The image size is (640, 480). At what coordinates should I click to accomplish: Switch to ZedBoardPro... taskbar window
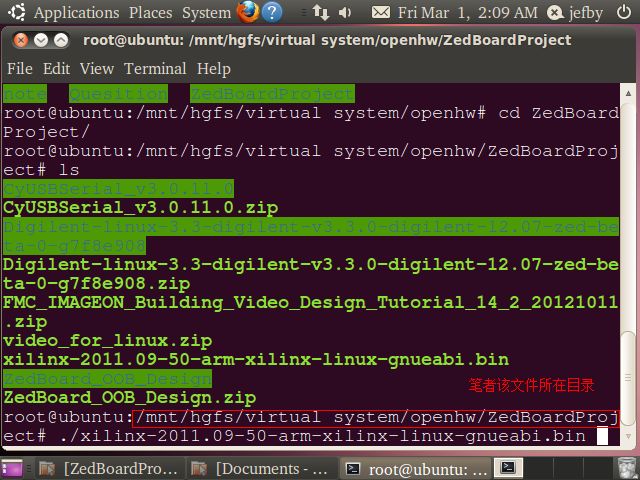point(109,469)
